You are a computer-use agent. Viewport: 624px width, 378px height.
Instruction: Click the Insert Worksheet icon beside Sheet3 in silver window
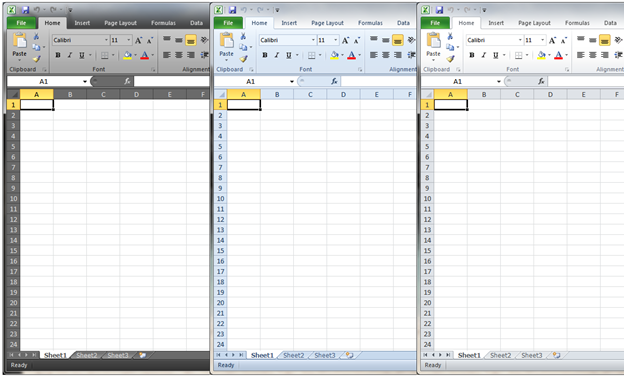coord(556,355)
